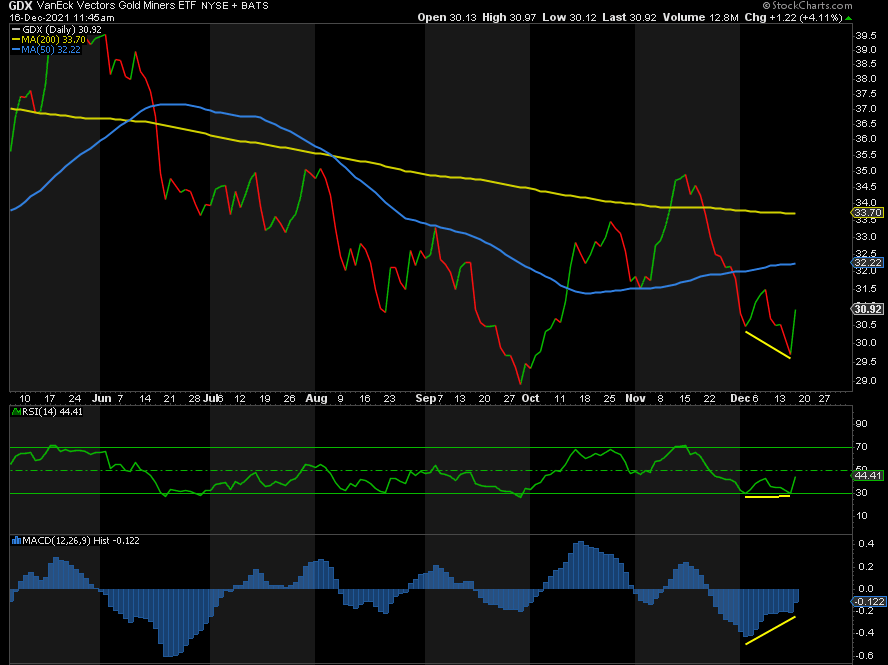Screen dimensions: 888x665
Task: Click the yellow 33.70 price tag
Action: [x=868, y=213]
